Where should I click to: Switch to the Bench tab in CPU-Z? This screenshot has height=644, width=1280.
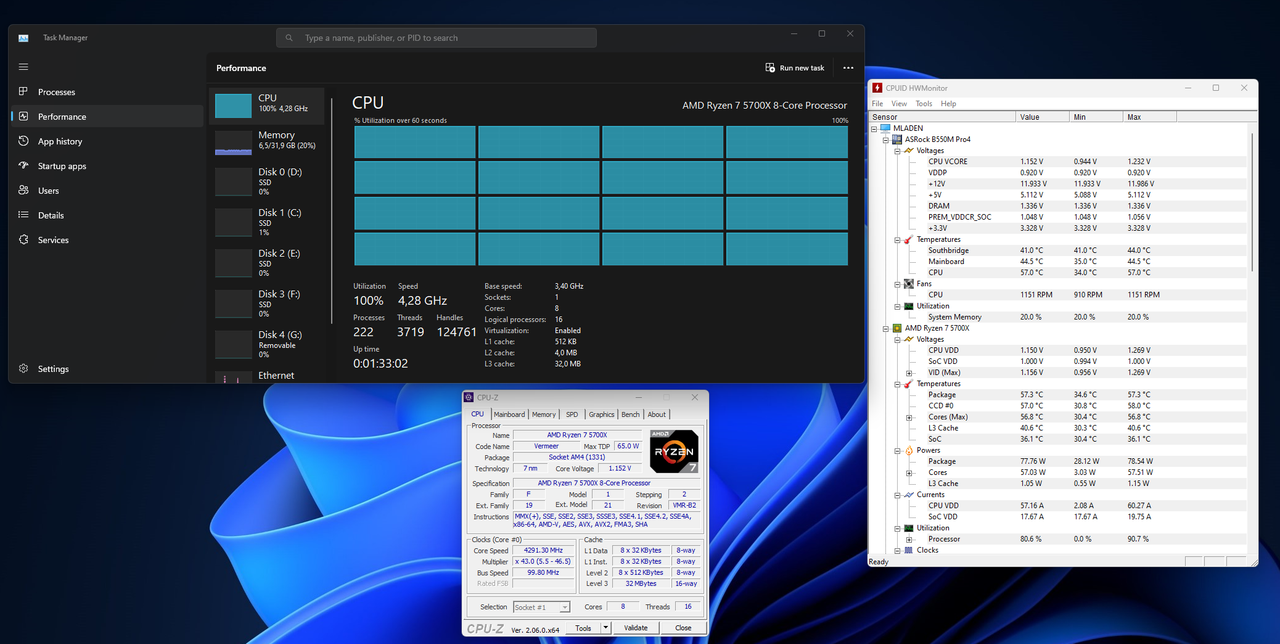[x=631, y=414]
